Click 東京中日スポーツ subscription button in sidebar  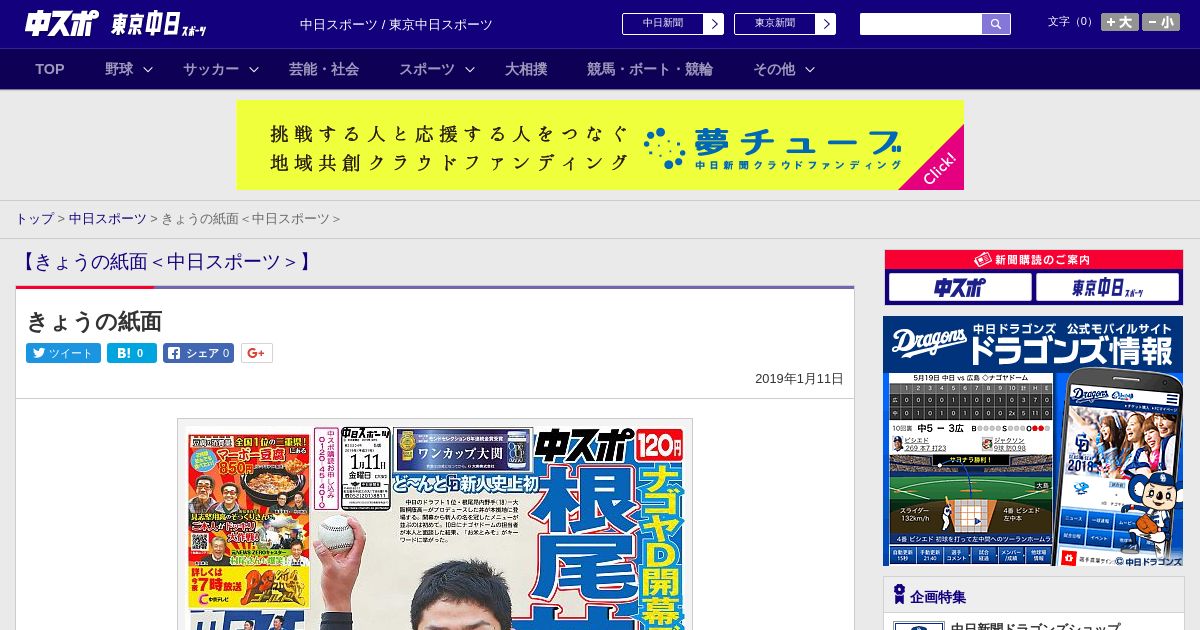[x=1108, y=288]
